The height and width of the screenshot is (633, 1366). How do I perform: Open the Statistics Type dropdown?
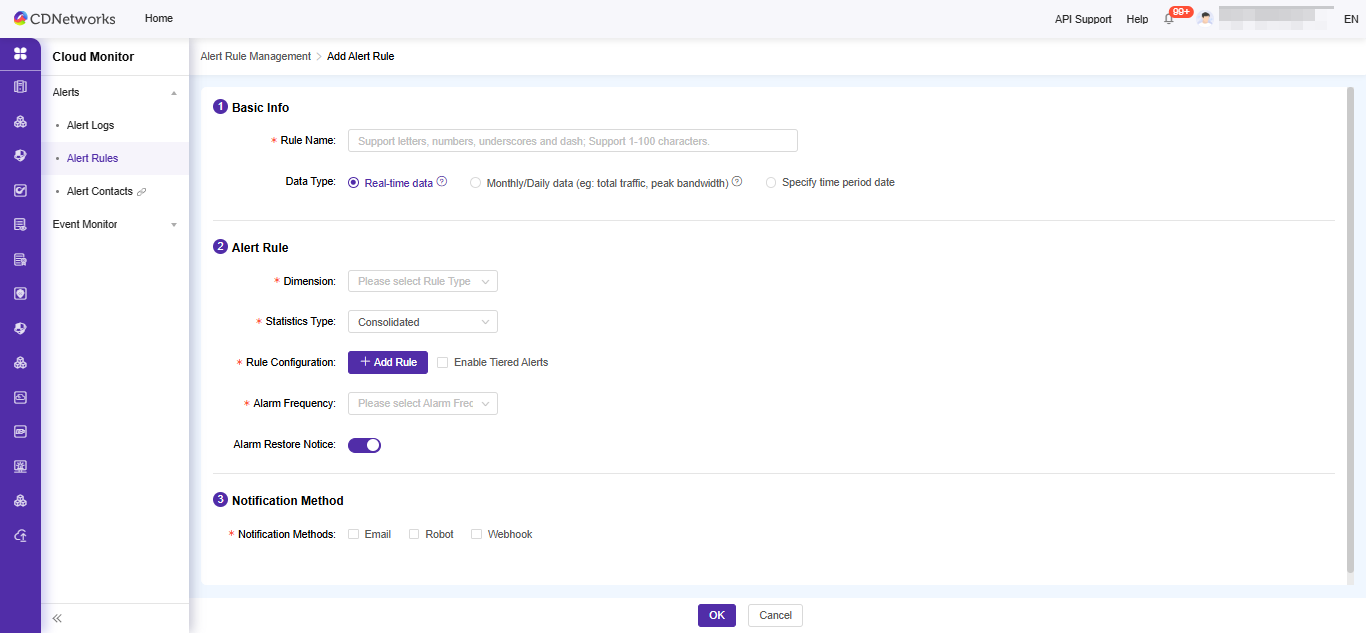pos(422,322)
